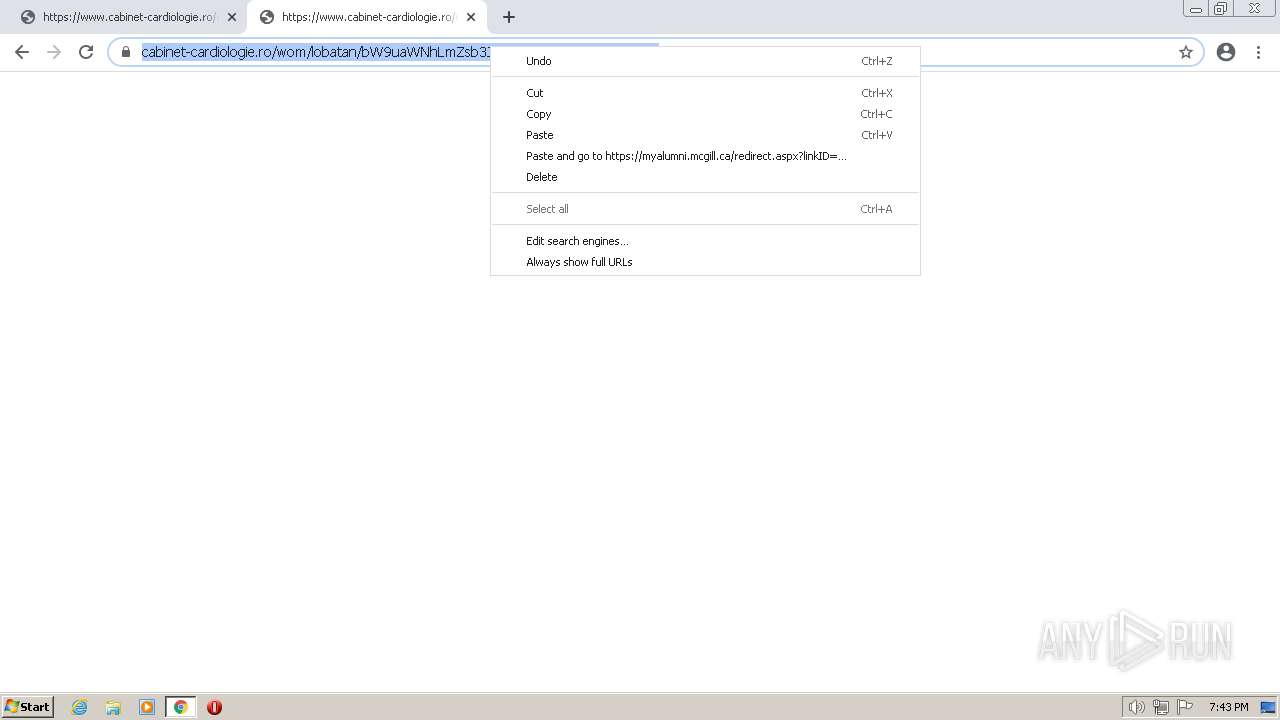Viewport: 1280px width, 720px height.
Task: Close the first cabinet-cardiologie tab
Action: [x=232, y=17]
